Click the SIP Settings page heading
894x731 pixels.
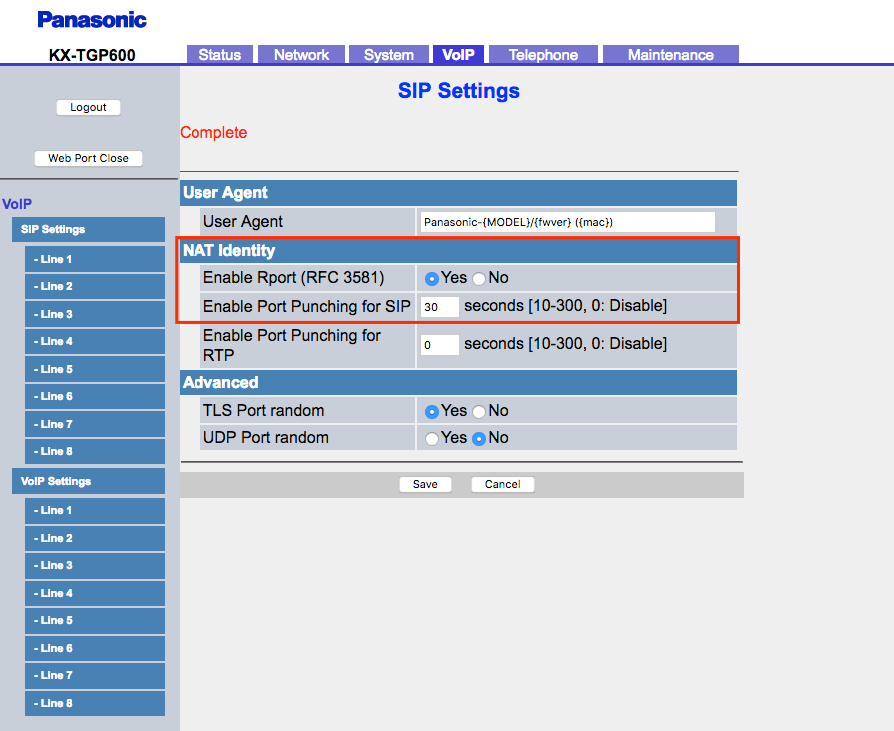[x=459, y=91]
